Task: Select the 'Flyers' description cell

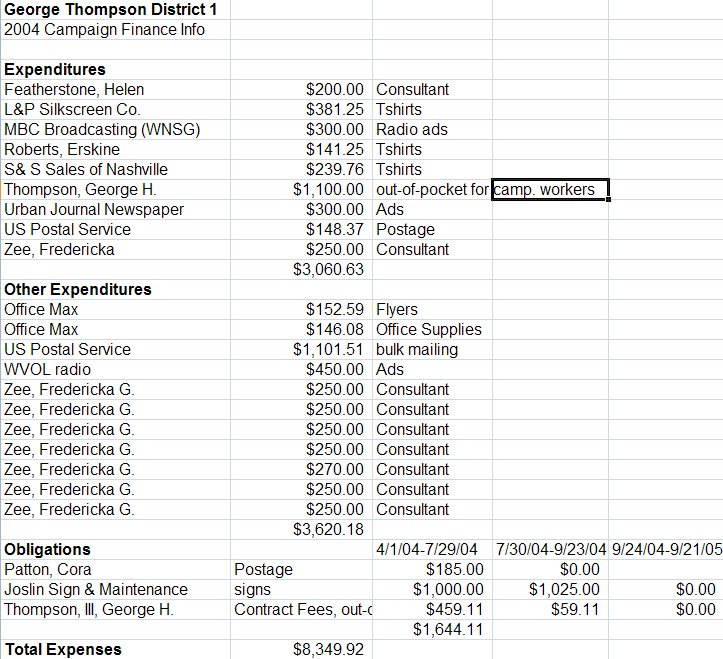Action: (x=433, y=309)
